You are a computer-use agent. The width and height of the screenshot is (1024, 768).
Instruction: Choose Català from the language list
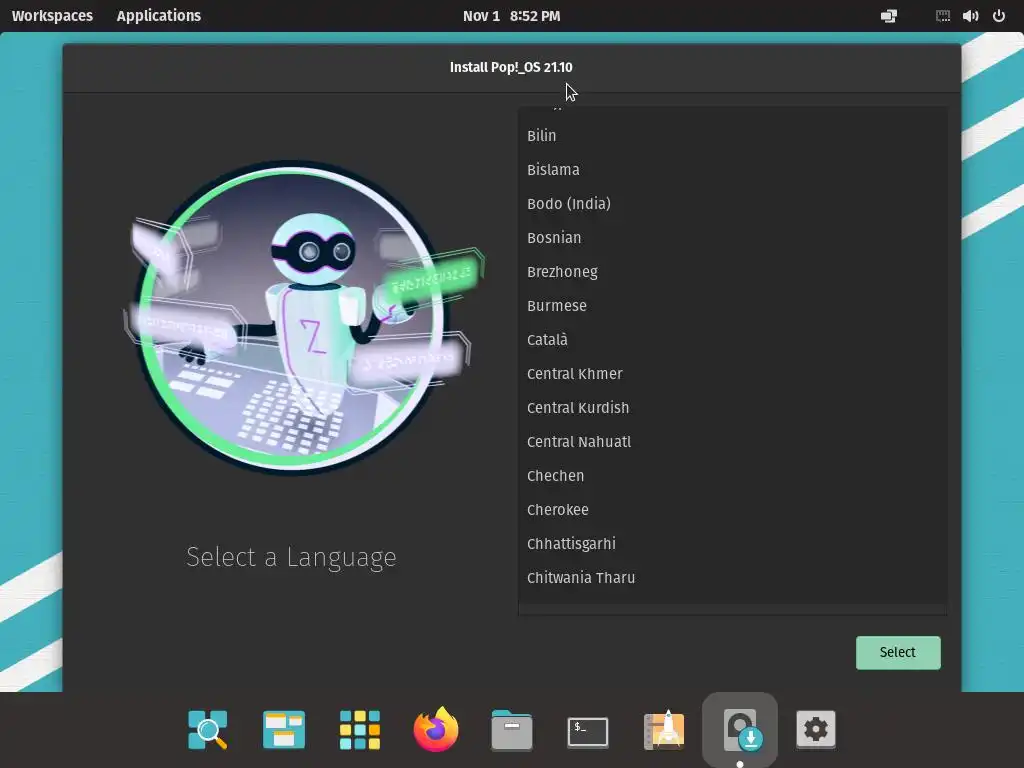[733, 340]
